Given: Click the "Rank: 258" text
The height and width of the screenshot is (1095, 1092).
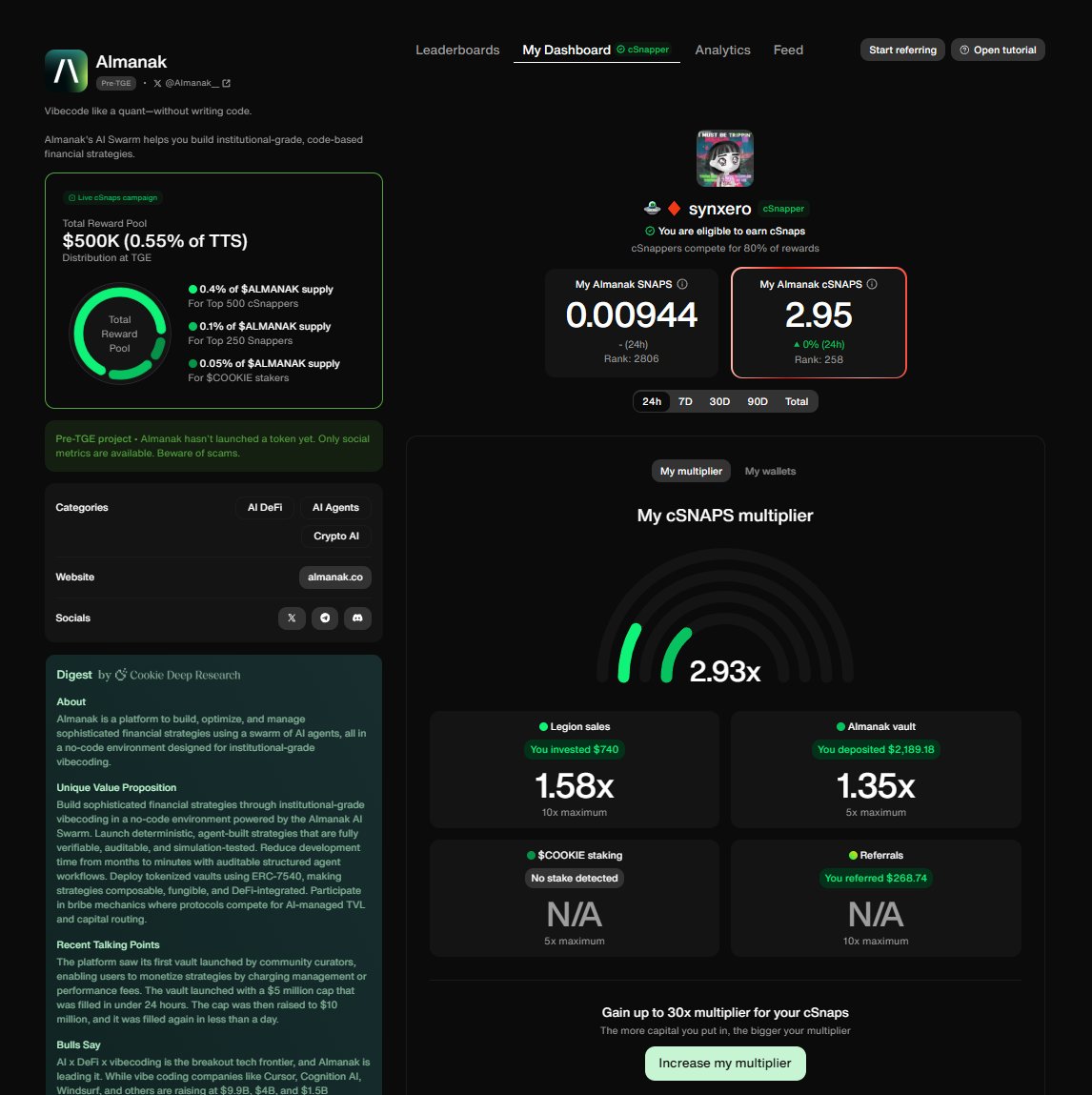Looking at the screenshot, I should 819,359.
